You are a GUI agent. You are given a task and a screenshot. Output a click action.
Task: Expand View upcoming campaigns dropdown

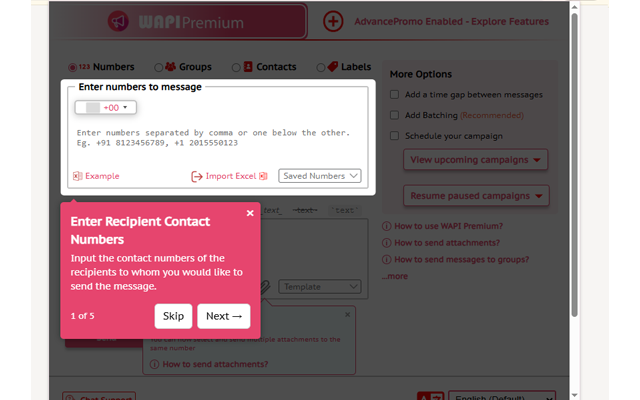476,160
